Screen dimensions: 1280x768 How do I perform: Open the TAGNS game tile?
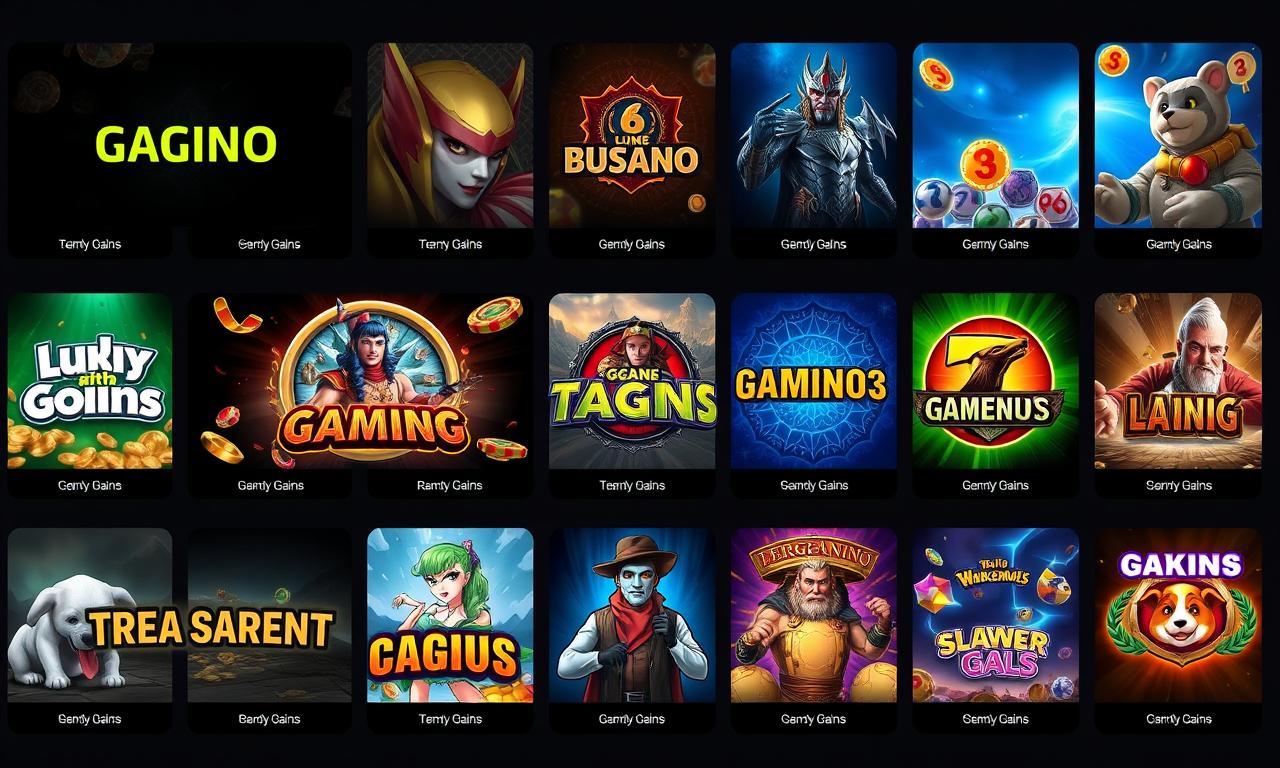(x=632, y=381)
